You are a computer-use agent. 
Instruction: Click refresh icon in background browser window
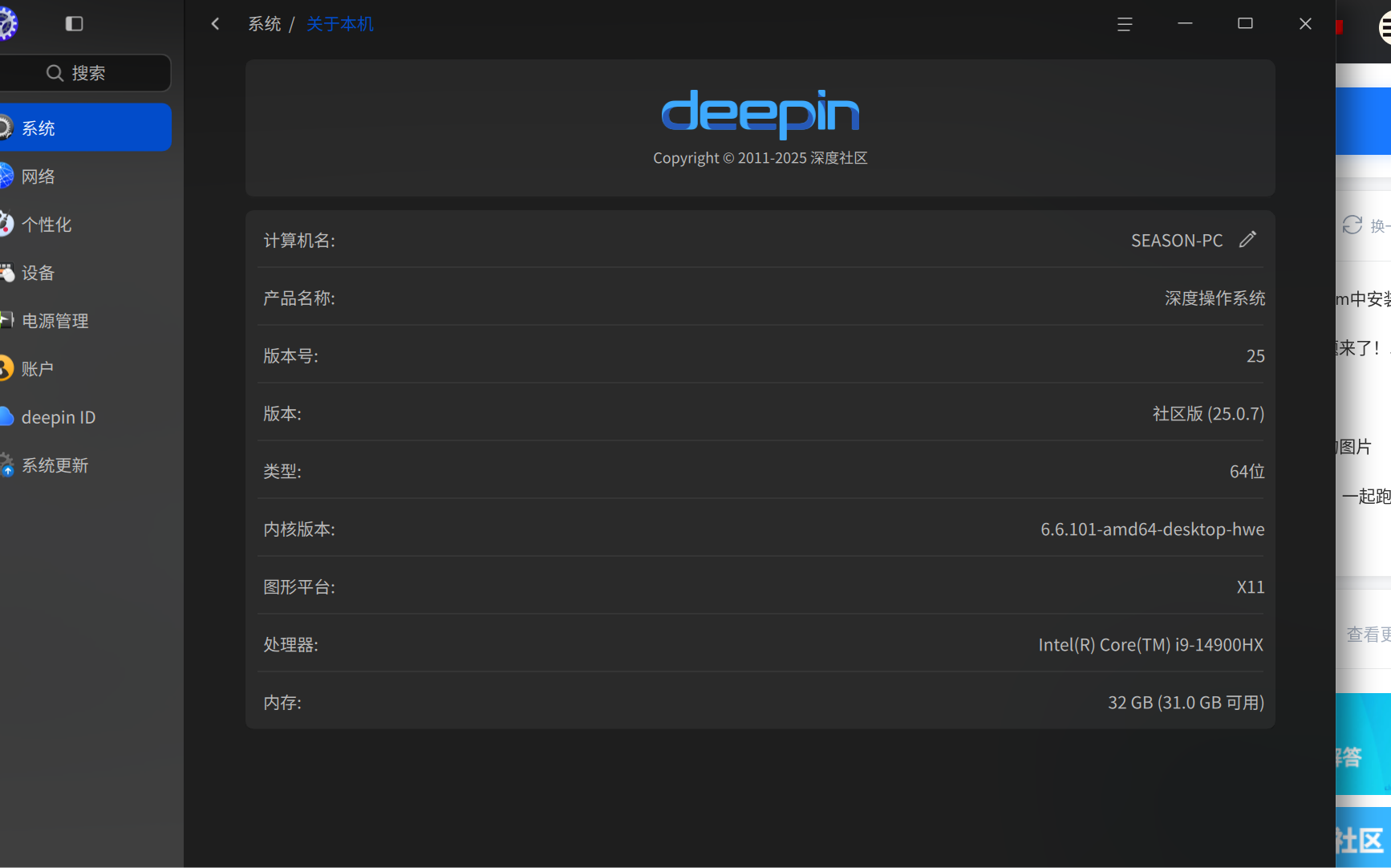(x=1352, y=225)
